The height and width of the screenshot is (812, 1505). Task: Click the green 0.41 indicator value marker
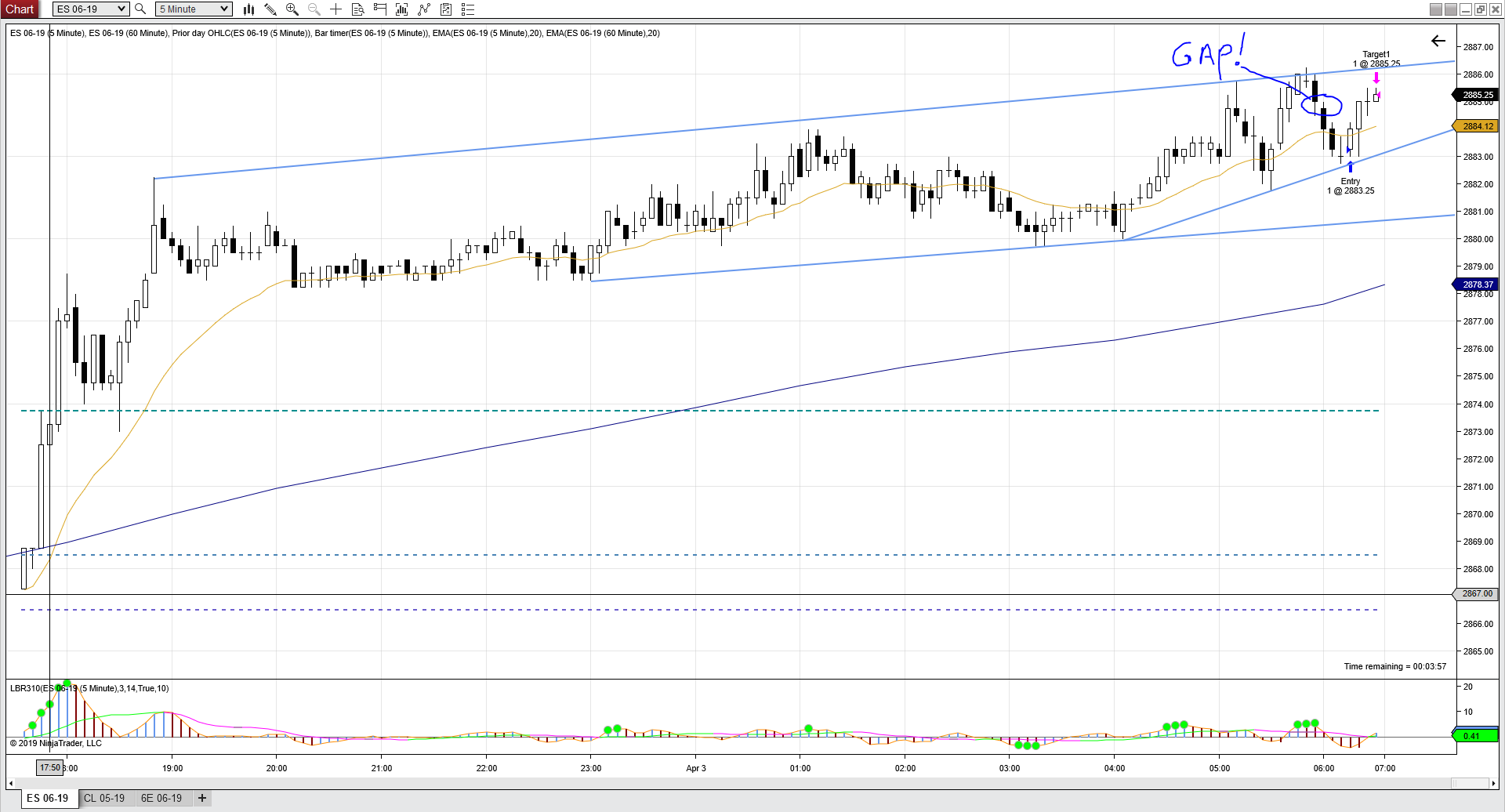(x=1477, y=736)
